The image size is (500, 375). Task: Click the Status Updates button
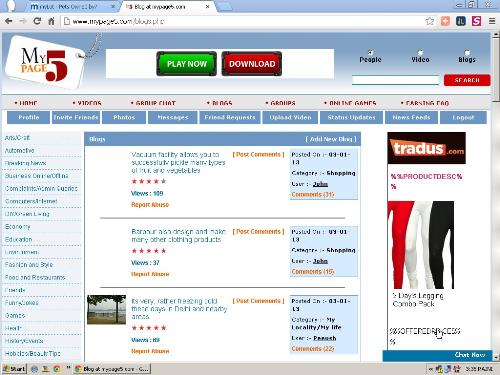coord(351,117)
